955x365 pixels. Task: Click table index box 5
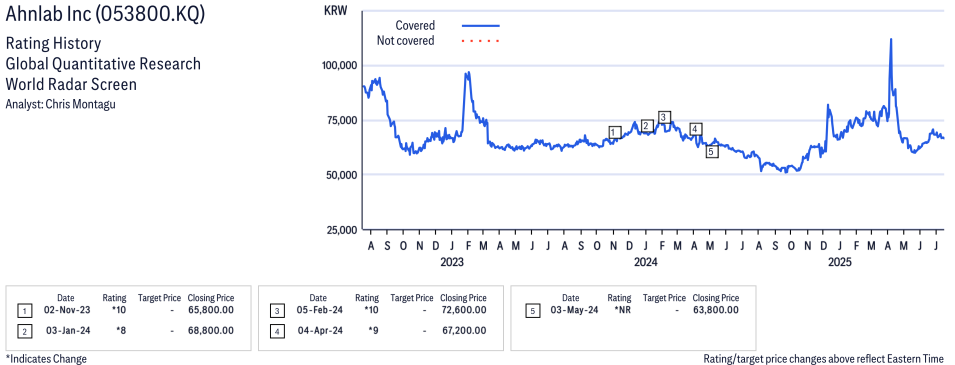coord(532,311)
